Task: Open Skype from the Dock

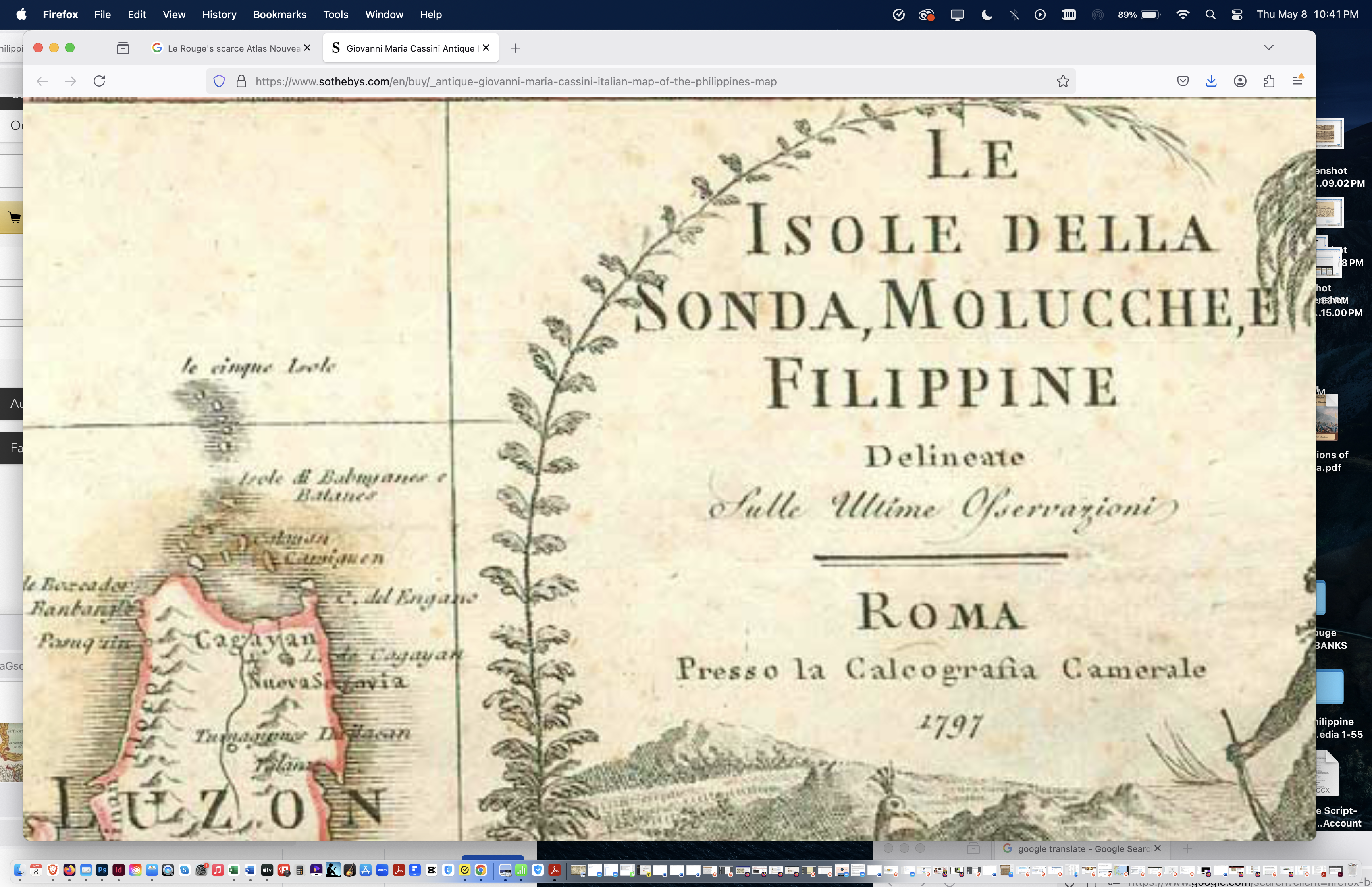Action: tap(184, 870)
